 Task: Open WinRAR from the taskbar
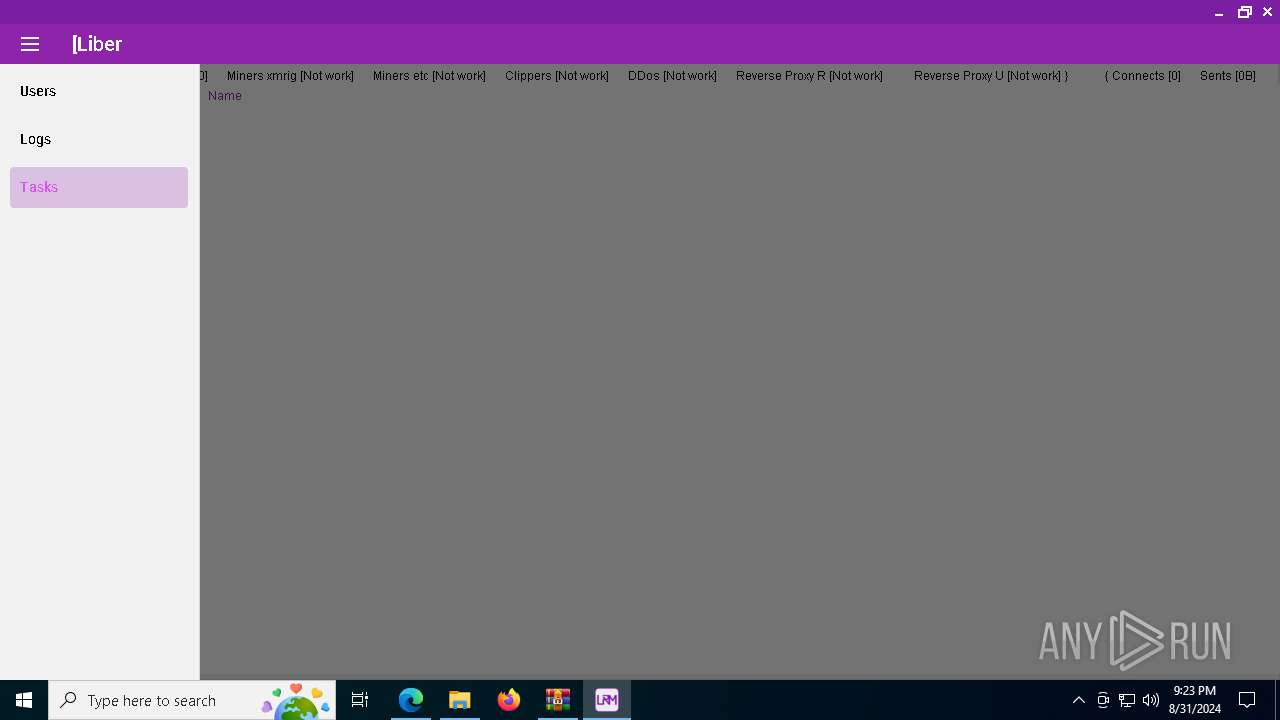[558, 700]
